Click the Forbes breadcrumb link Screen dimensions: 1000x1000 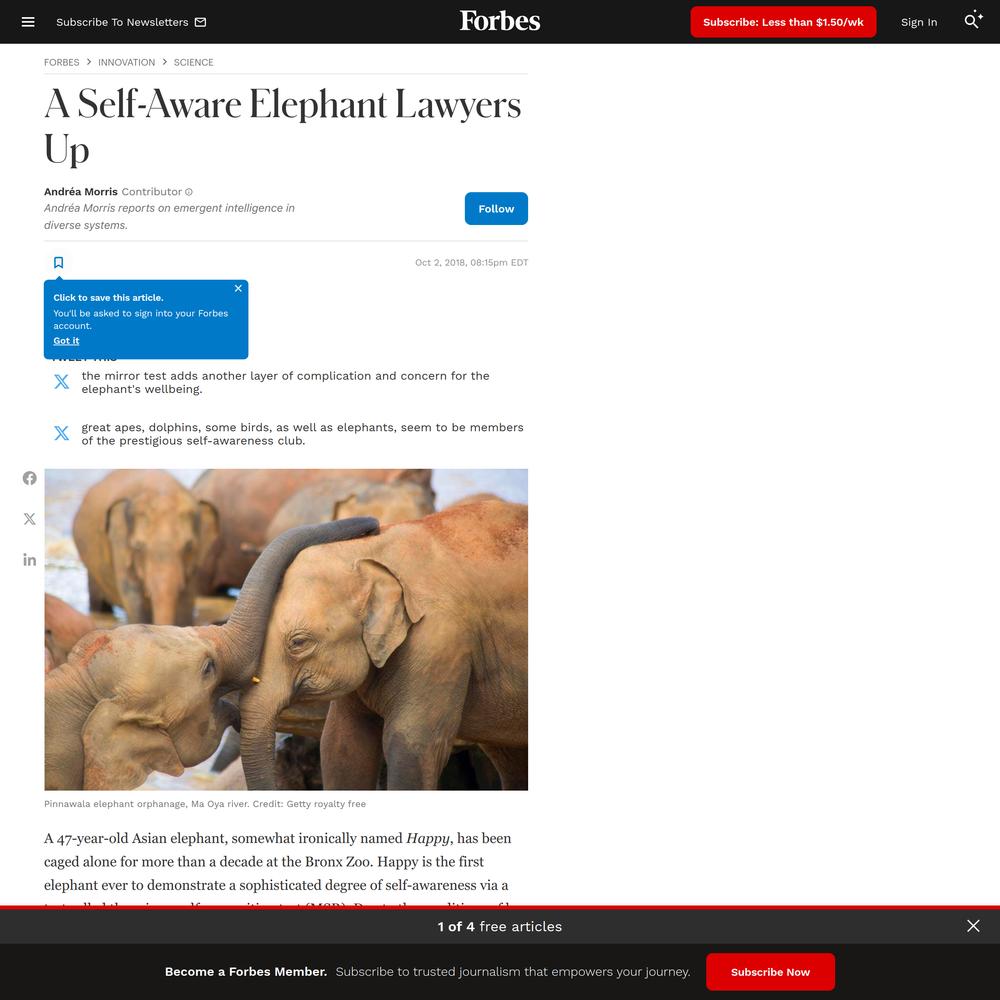pyautogui.click(x=62, y=62)
